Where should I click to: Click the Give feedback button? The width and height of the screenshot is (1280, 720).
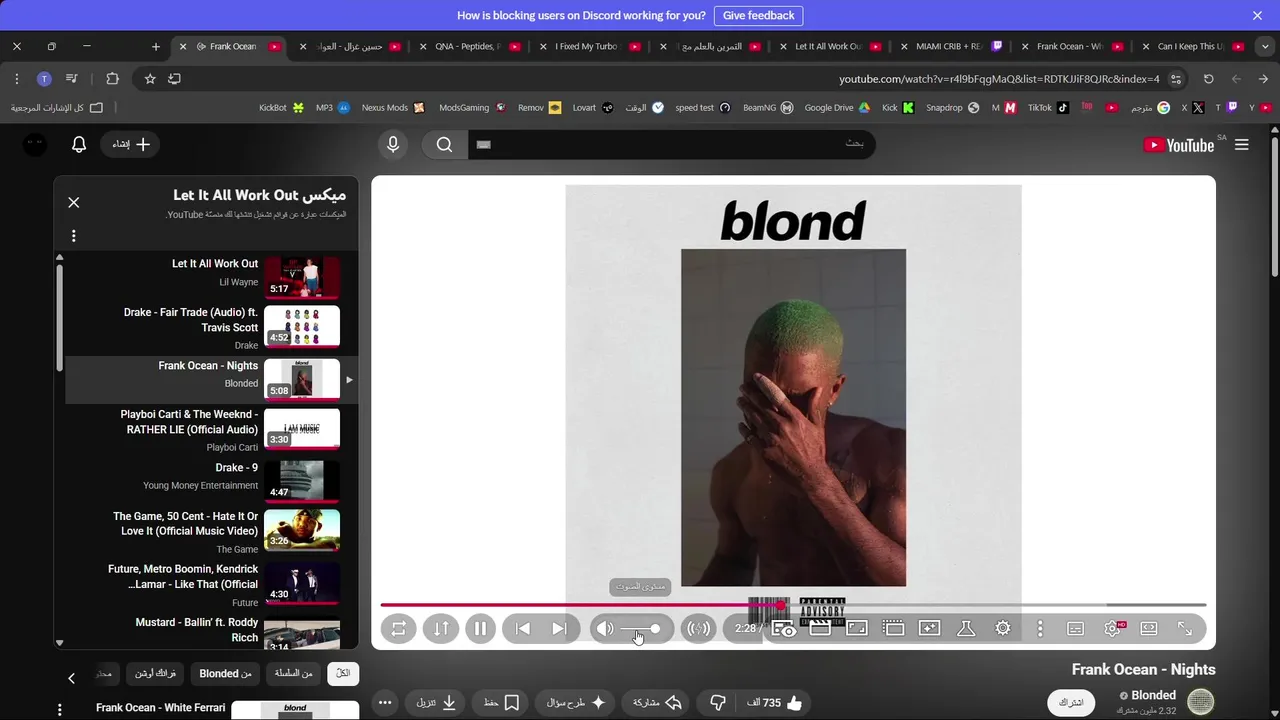coord(758,15)
